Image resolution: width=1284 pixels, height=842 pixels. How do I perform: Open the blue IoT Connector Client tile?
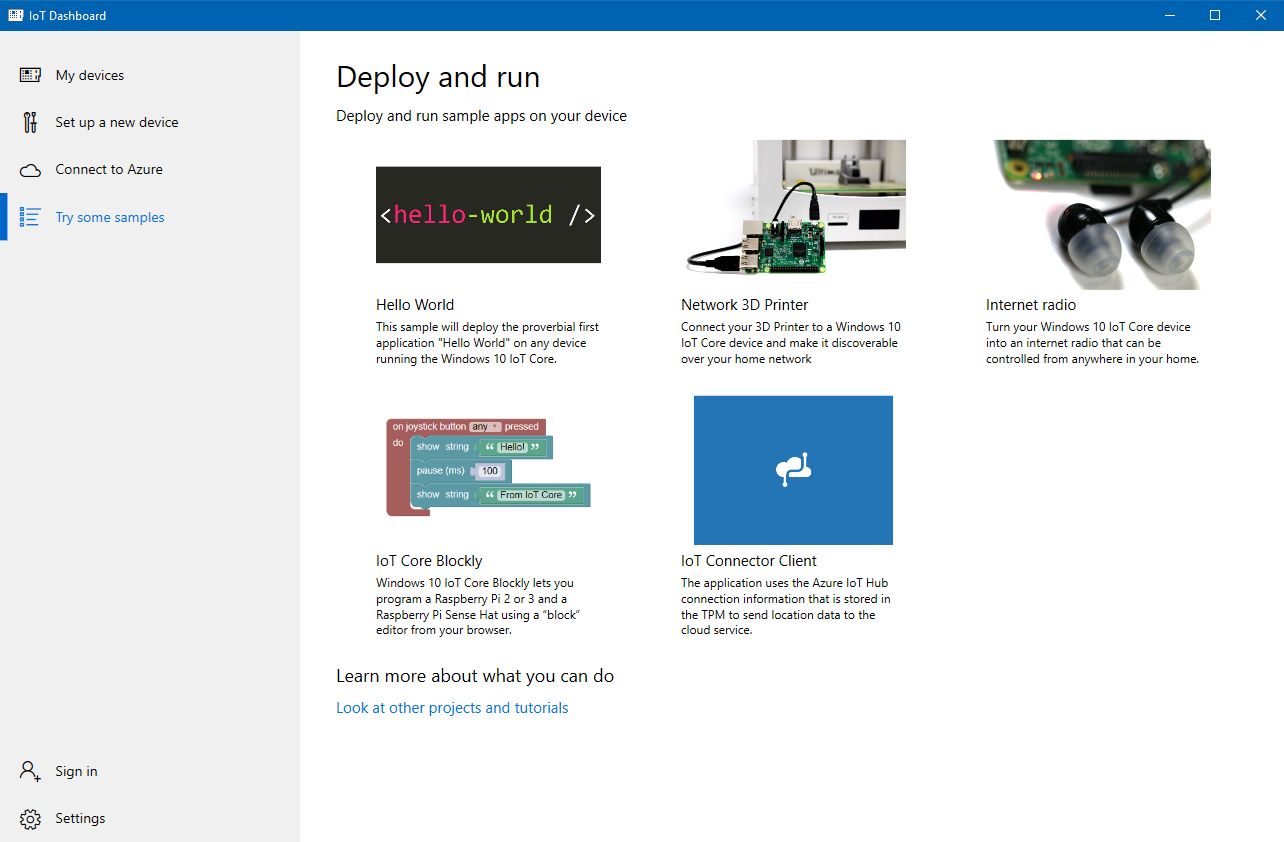coord(793,470)
